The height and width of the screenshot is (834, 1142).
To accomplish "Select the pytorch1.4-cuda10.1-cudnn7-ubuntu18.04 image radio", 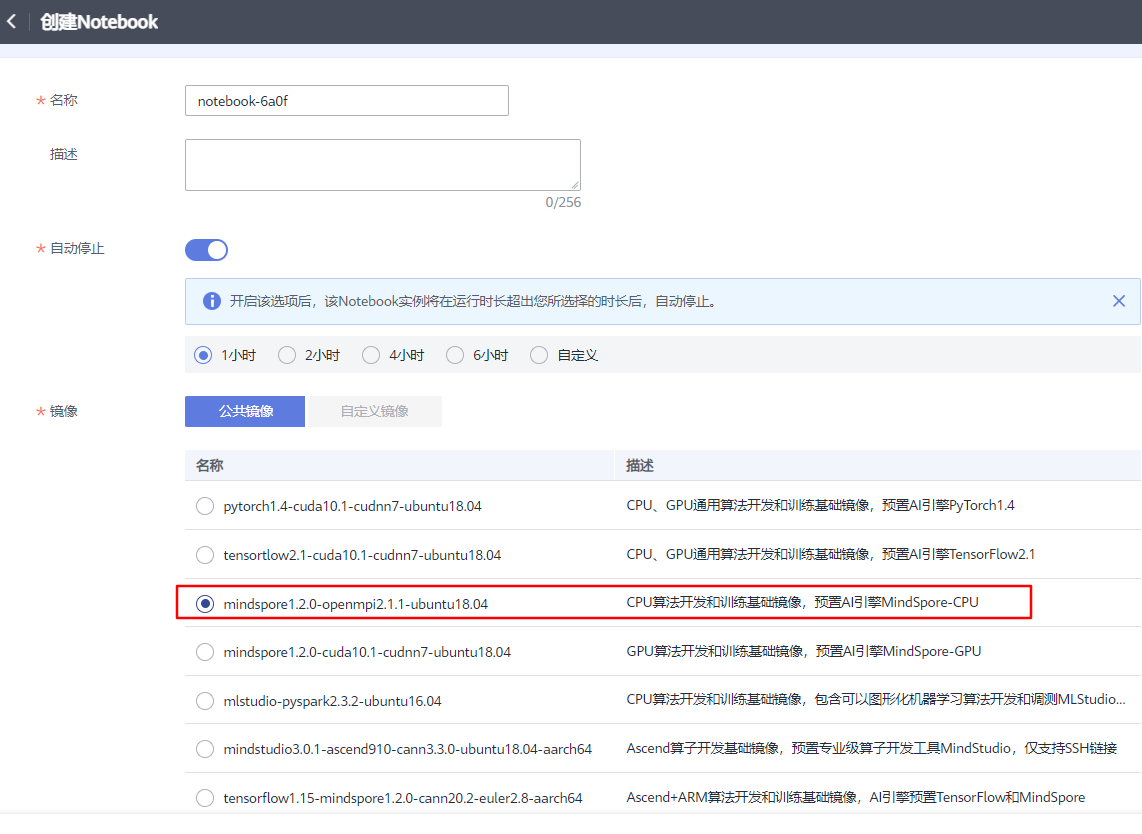I will [205, 506].
